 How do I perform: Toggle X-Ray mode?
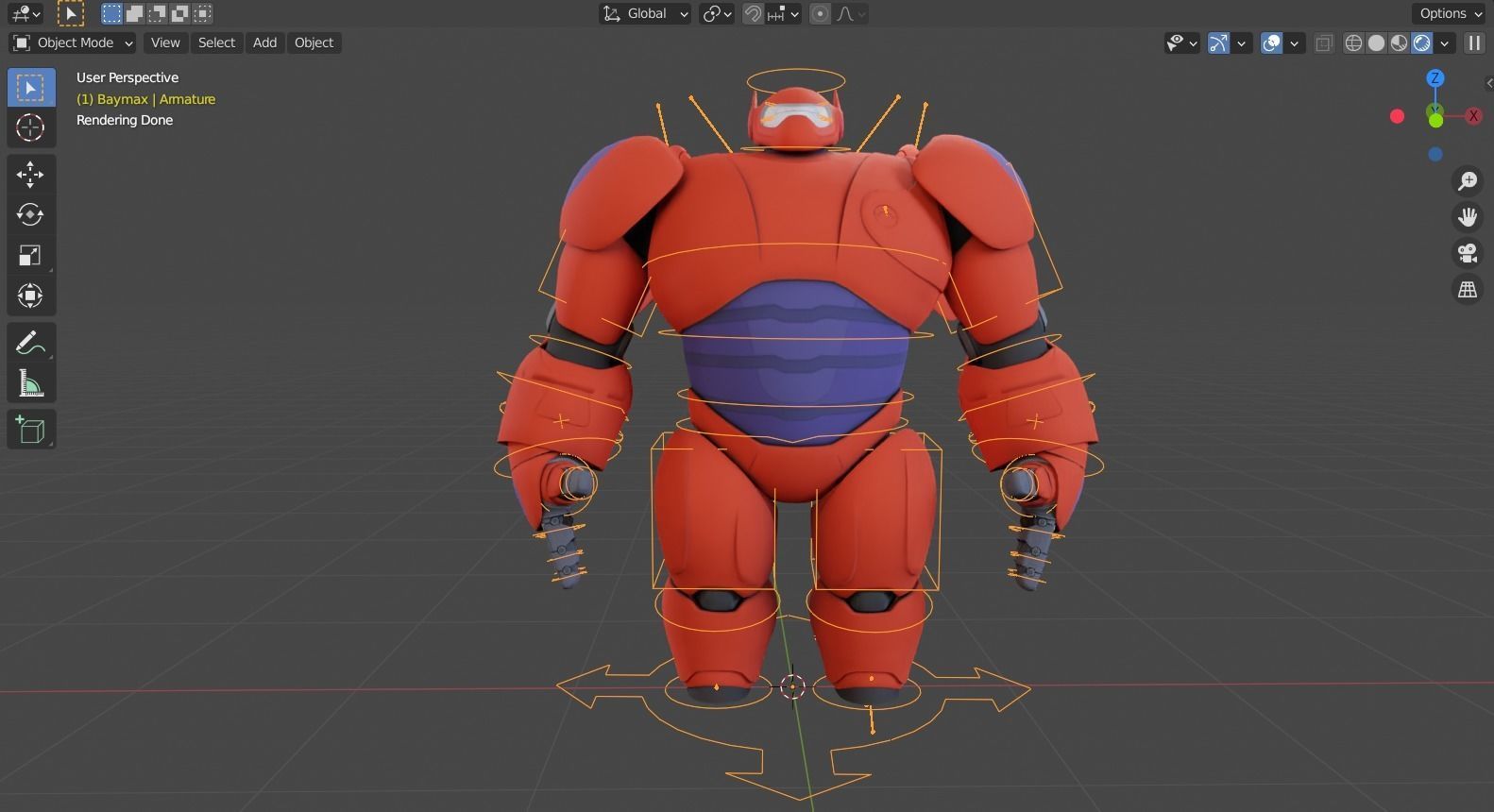(x=1324, y=42)
